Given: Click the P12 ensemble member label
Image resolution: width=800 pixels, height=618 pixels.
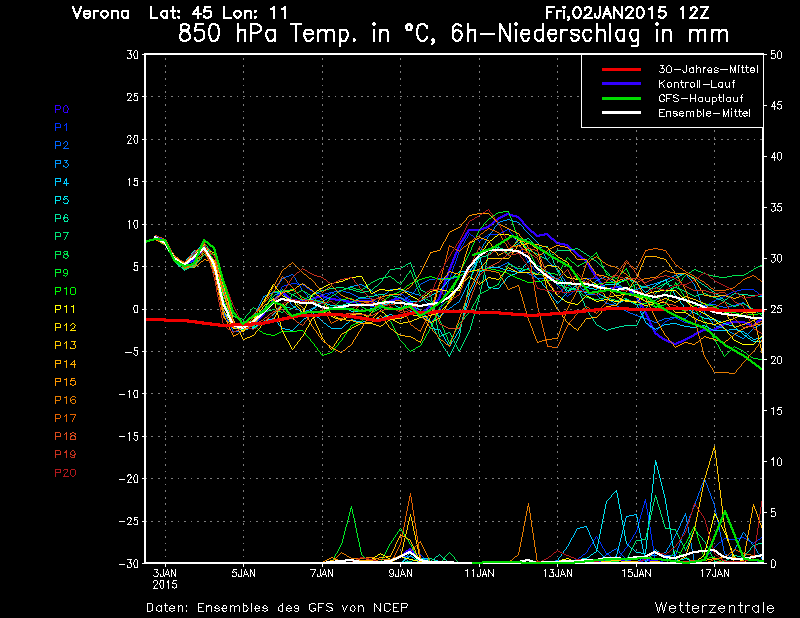Looking at the screenshot, I should pyautogui.click(x=65, y=327).
